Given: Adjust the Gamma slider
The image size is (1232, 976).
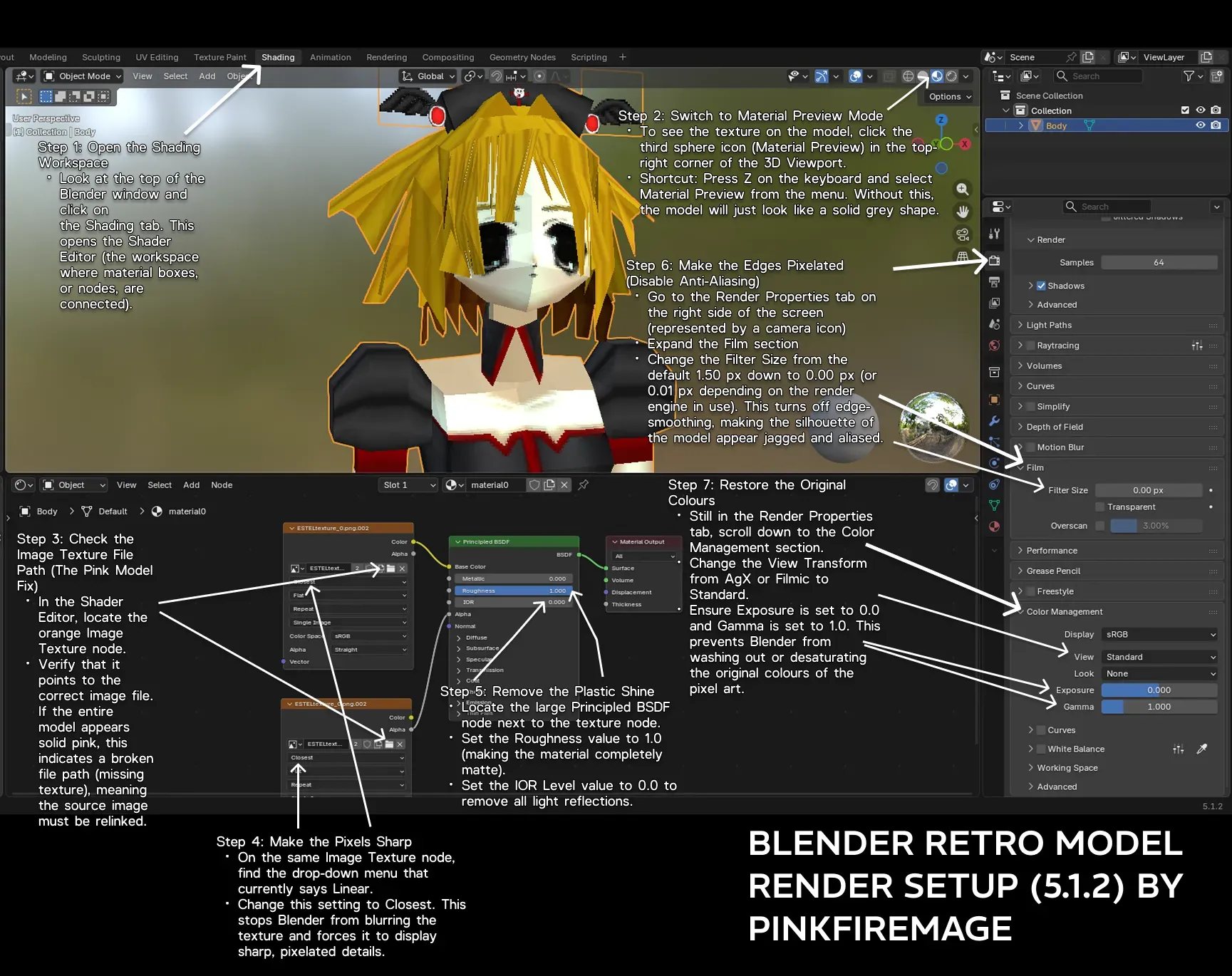Looking at the screenshot, I should (1159, 707).
